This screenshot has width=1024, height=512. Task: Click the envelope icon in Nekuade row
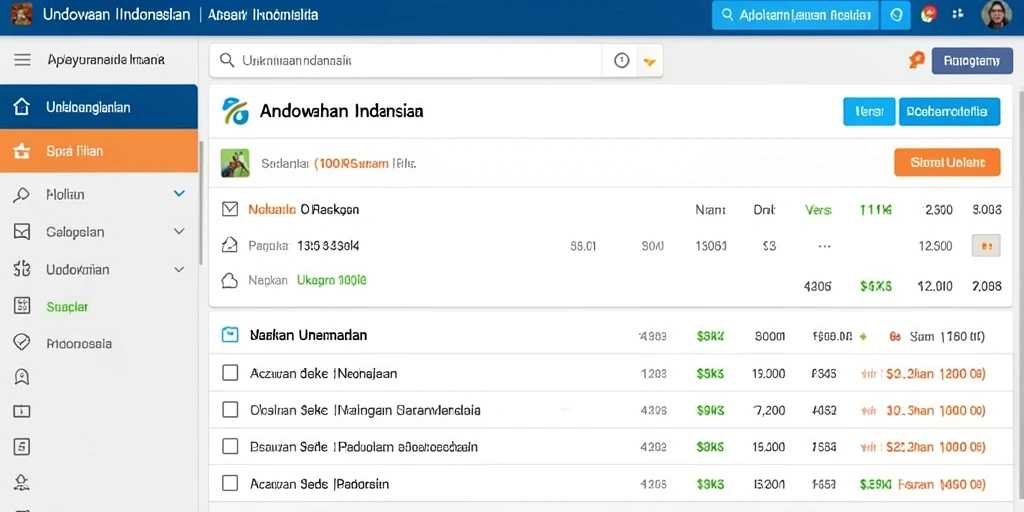229,209
